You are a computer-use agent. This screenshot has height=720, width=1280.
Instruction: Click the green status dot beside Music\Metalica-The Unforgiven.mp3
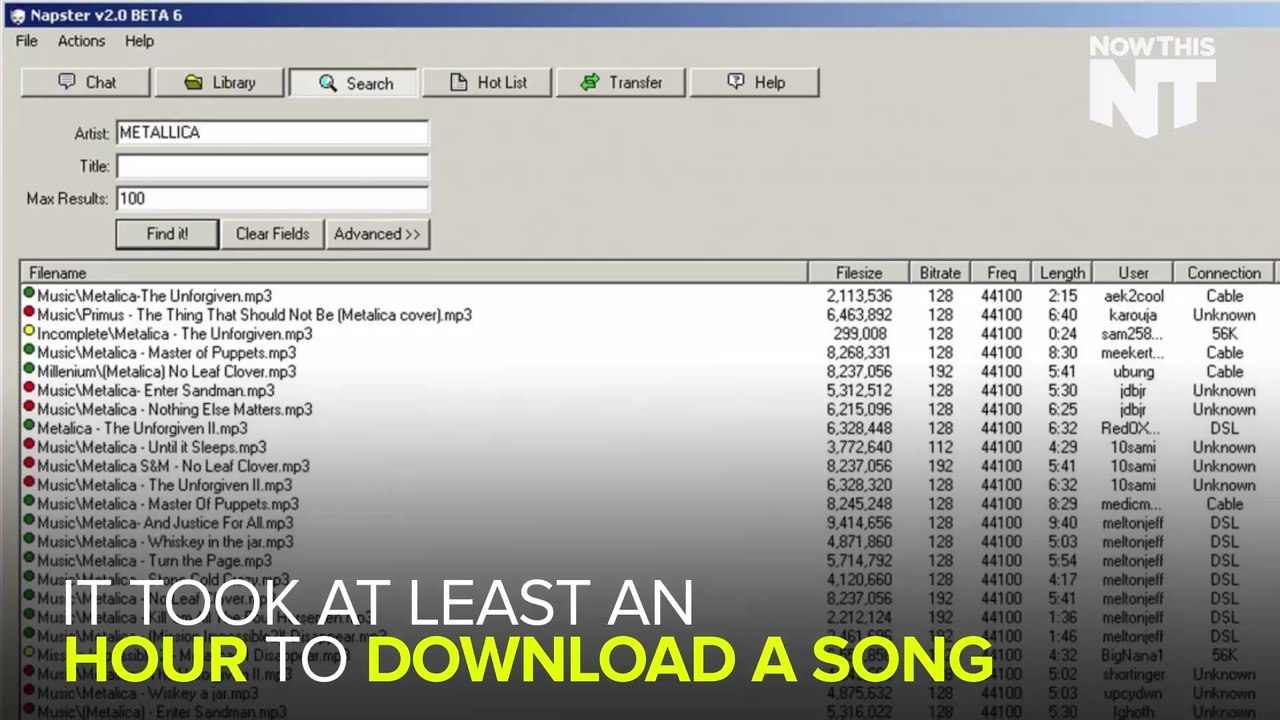point(29,294)
